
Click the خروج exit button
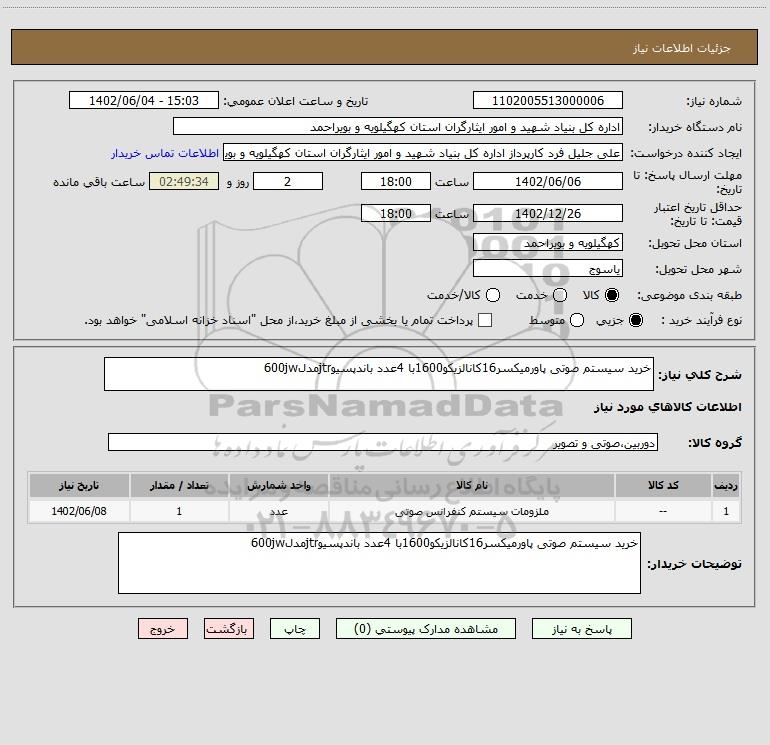163,629
